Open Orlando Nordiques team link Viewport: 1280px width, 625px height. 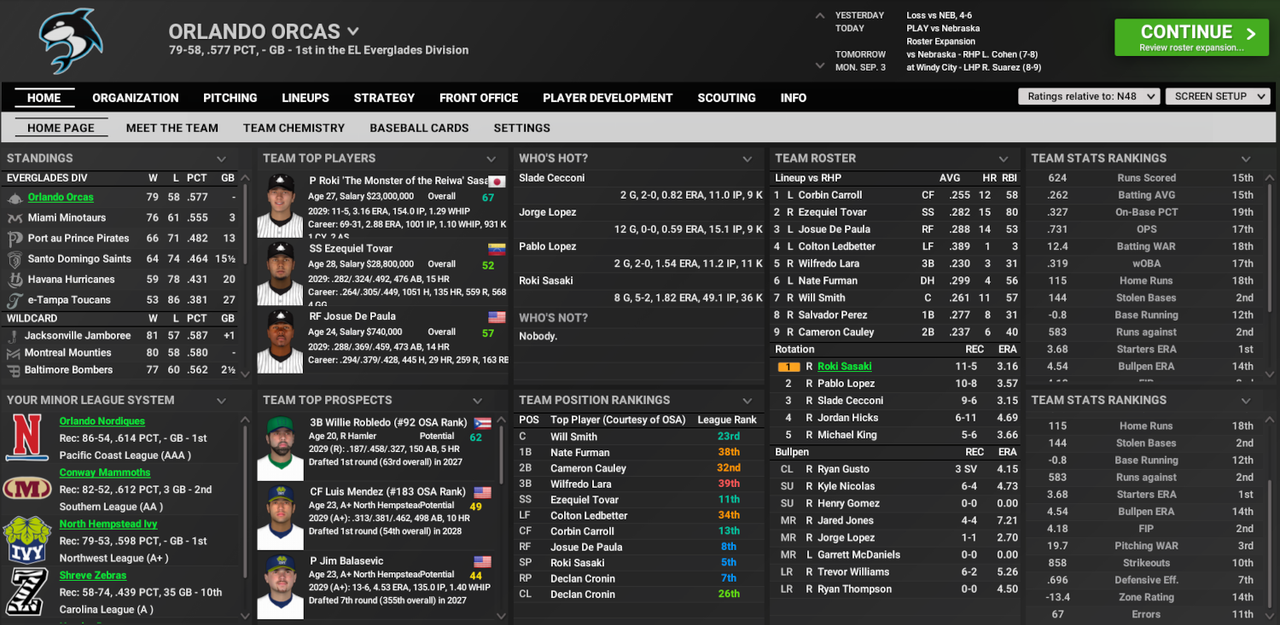click(101, 422)
